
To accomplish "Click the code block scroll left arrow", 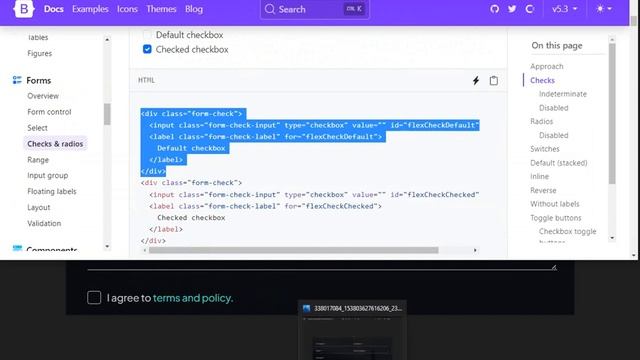I will click(144, 250).
